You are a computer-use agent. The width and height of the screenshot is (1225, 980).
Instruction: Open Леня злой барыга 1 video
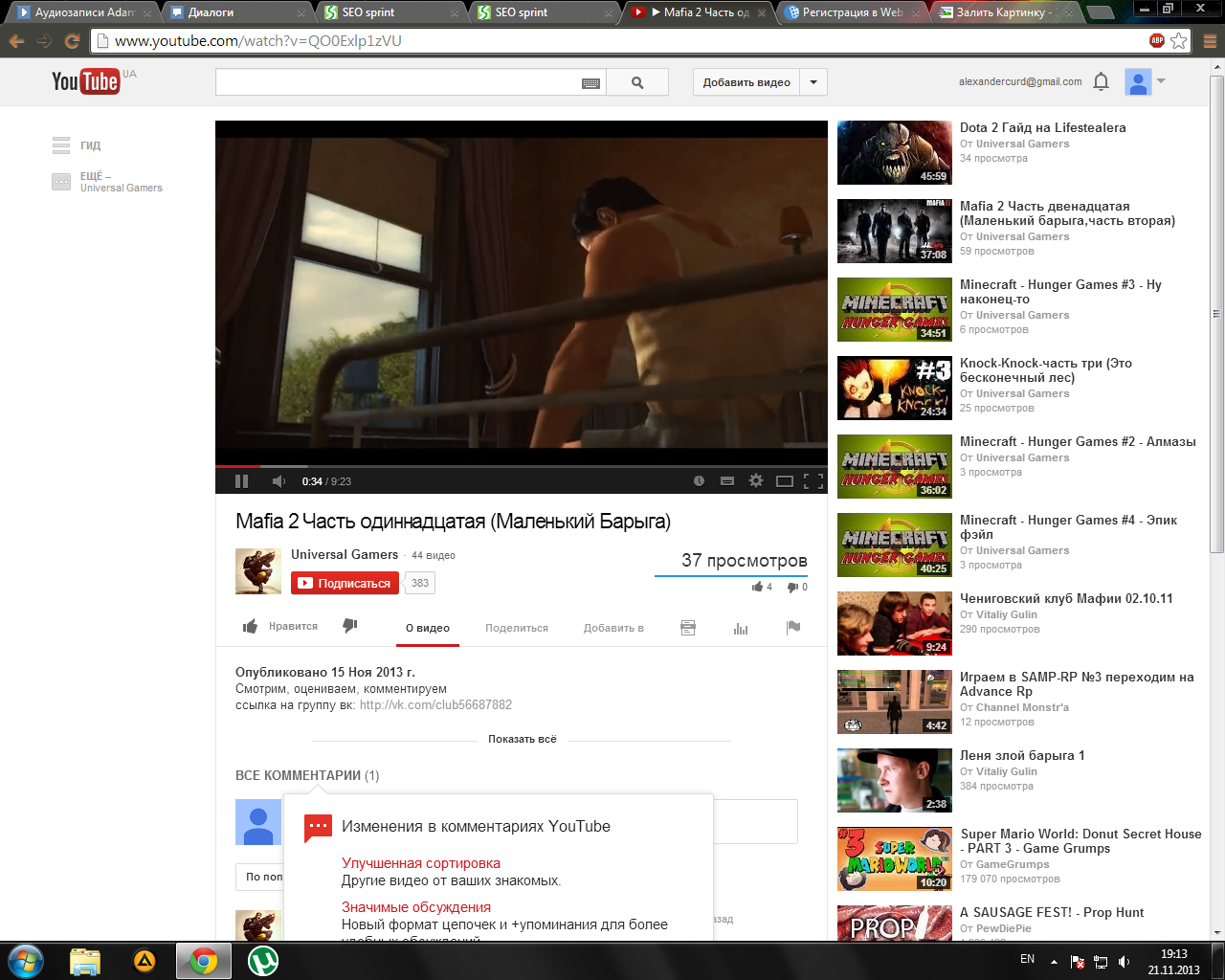pos(1022,755)
